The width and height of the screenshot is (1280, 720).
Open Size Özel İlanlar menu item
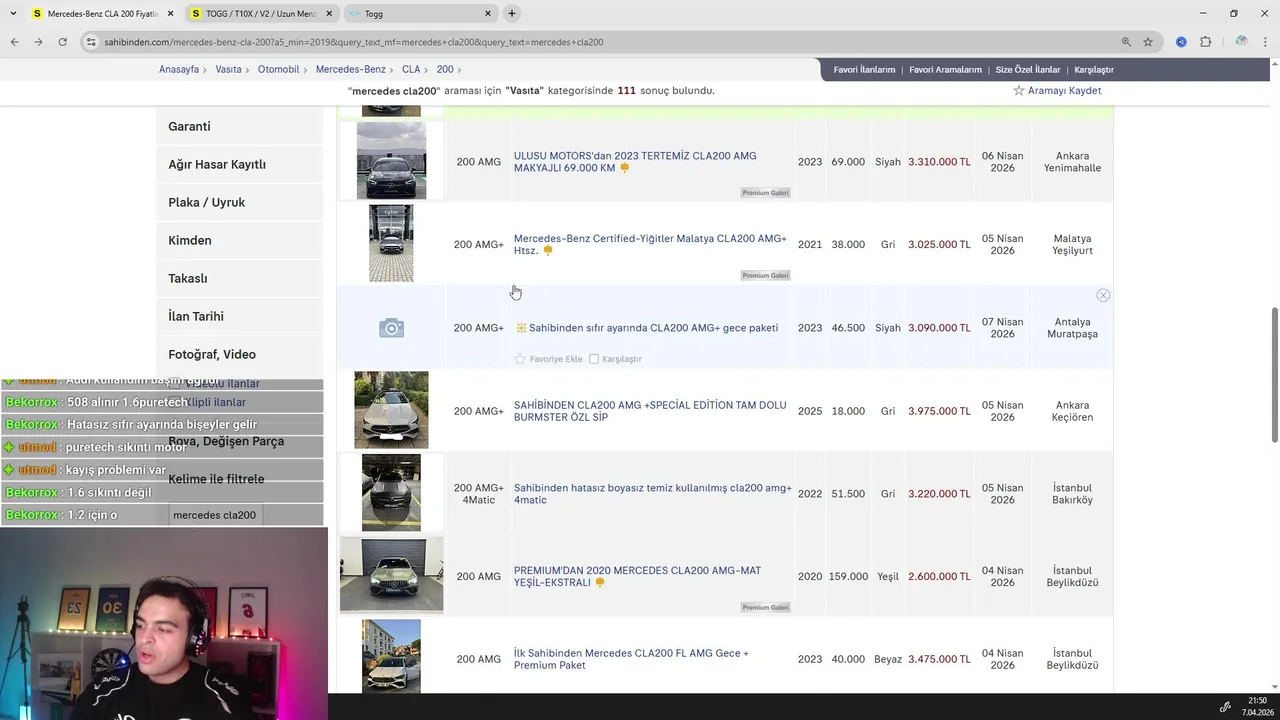[x=1027, y=70]
